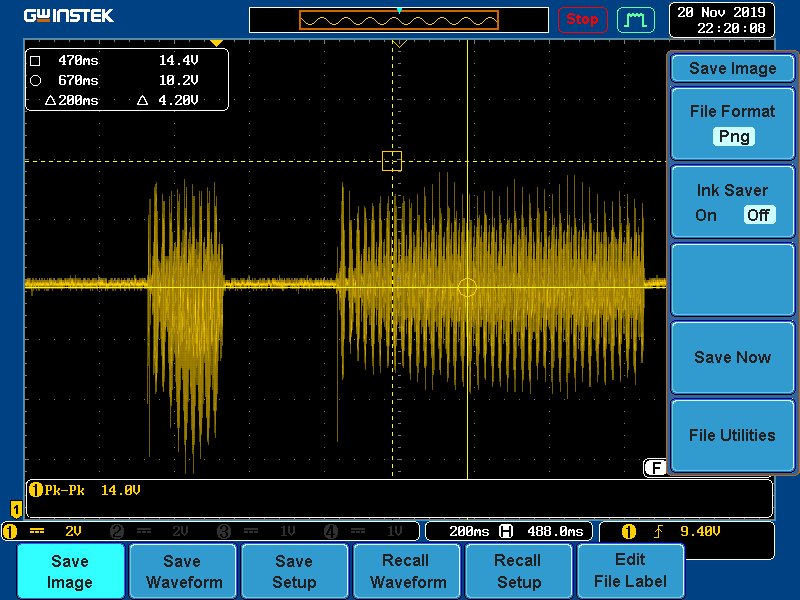Click the Stop acquisition status indicator
Viewport: 800px width, 600px height.
coord(582,19)
